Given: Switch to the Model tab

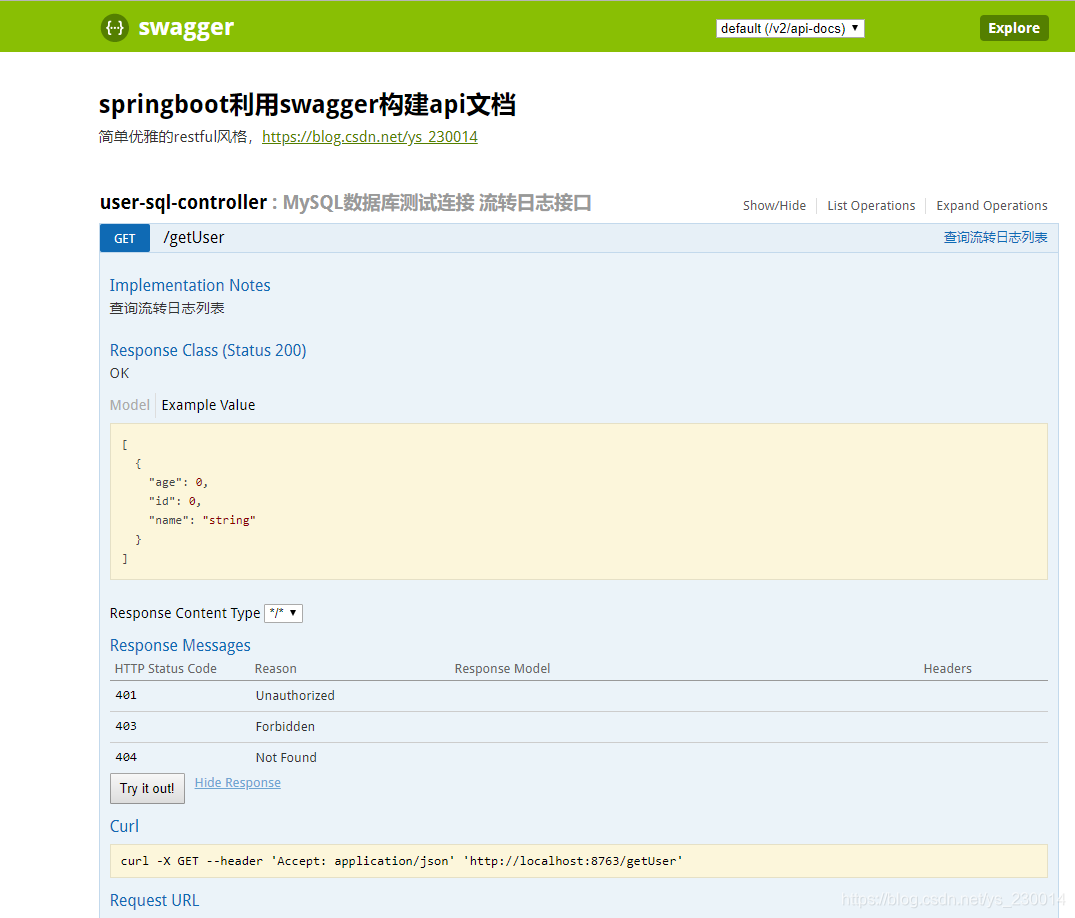Looking at the screenshot, I should [x=130, y=405].
